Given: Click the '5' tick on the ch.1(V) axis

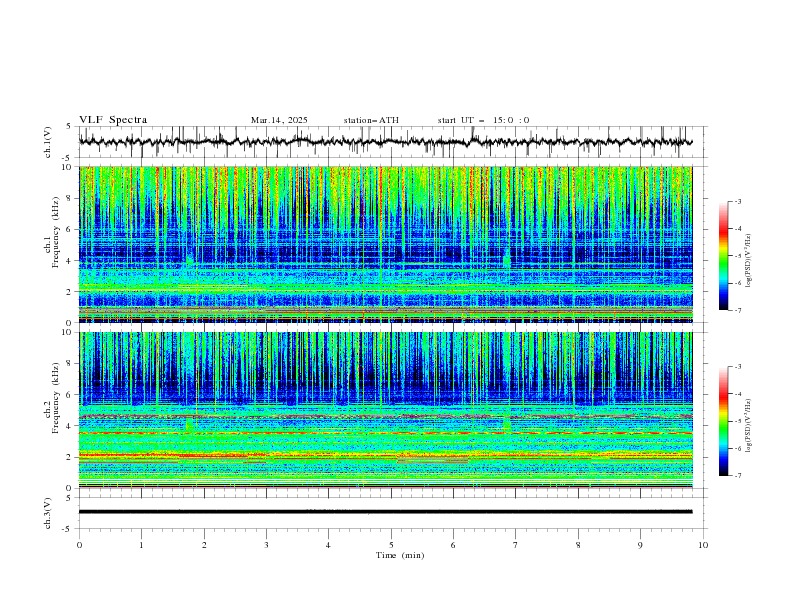Looking at the screenshot, I should pos(70,126).
